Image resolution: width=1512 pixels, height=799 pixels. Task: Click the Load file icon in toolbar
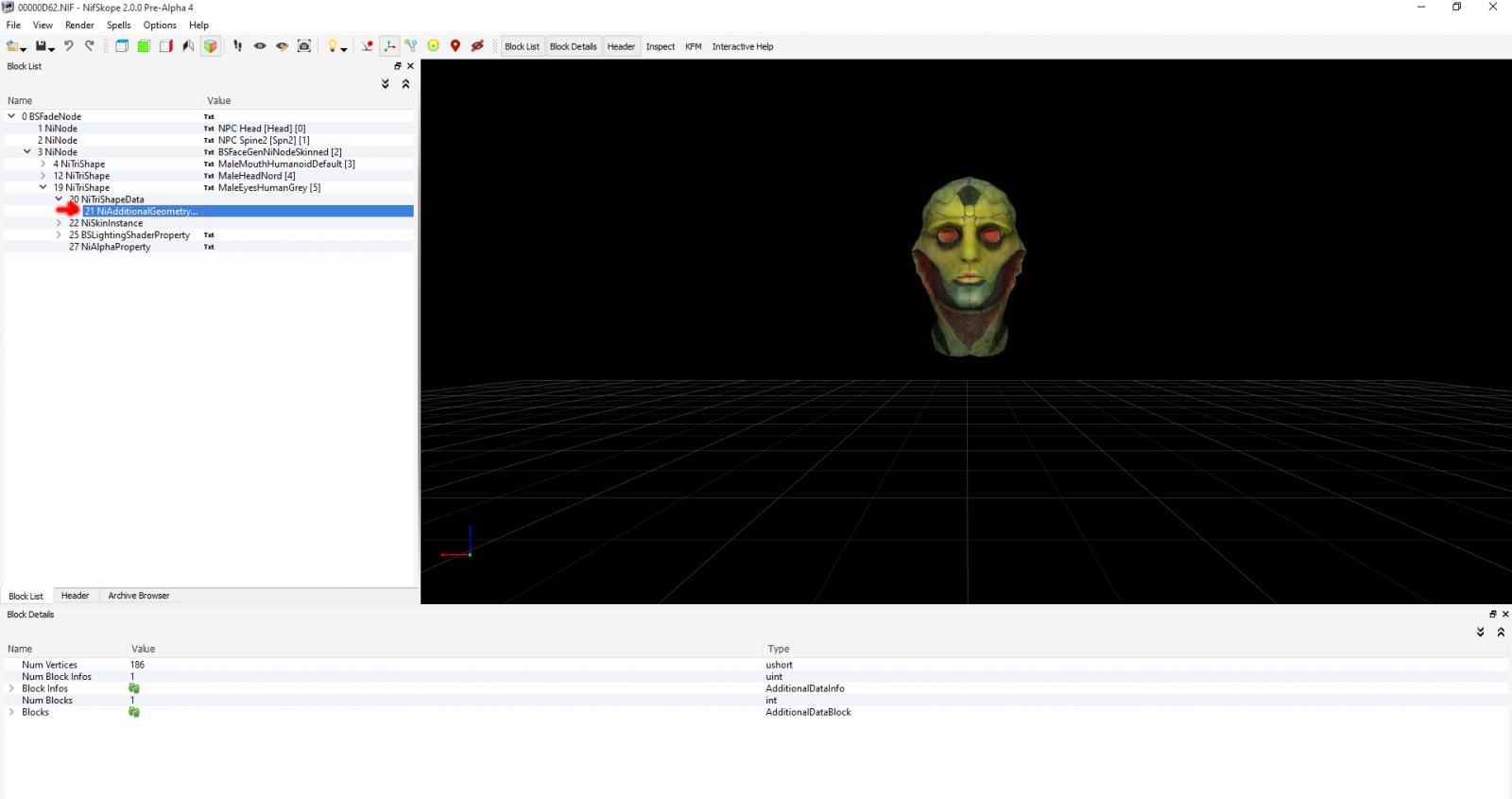click(13, 46)
